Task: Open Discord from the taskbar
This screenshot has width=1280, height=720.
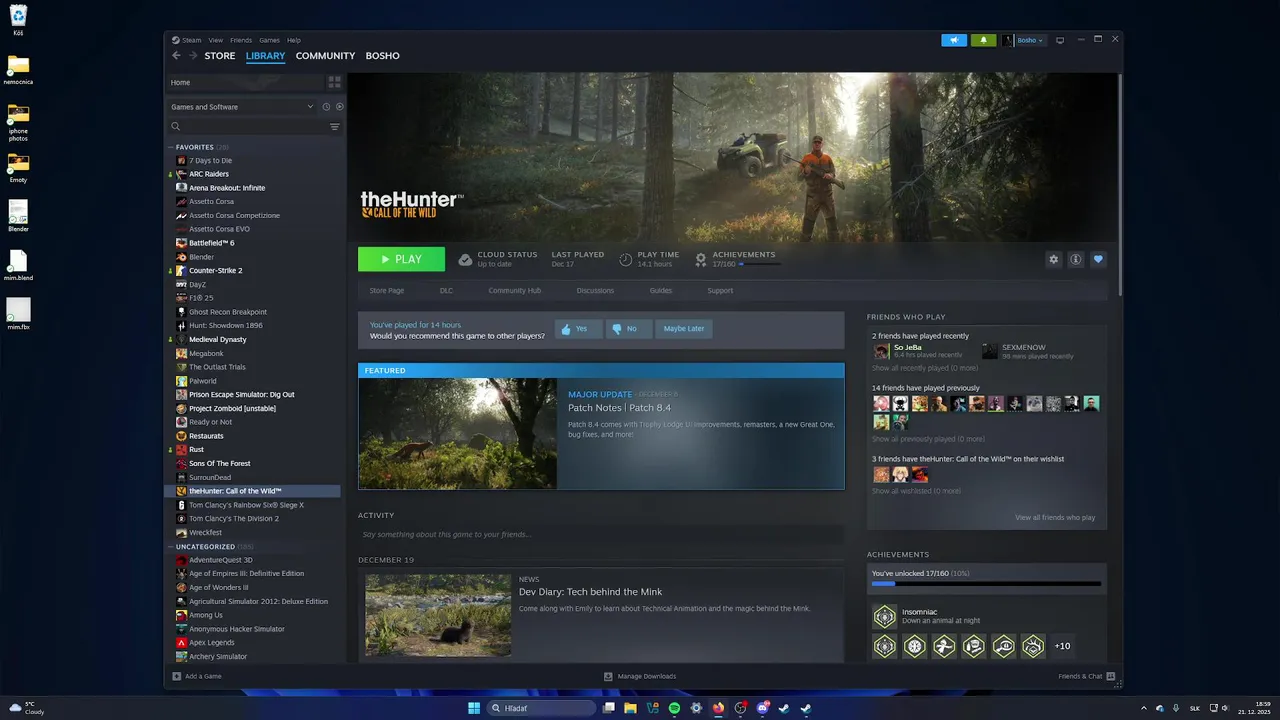Action: [x=763, y=708]
